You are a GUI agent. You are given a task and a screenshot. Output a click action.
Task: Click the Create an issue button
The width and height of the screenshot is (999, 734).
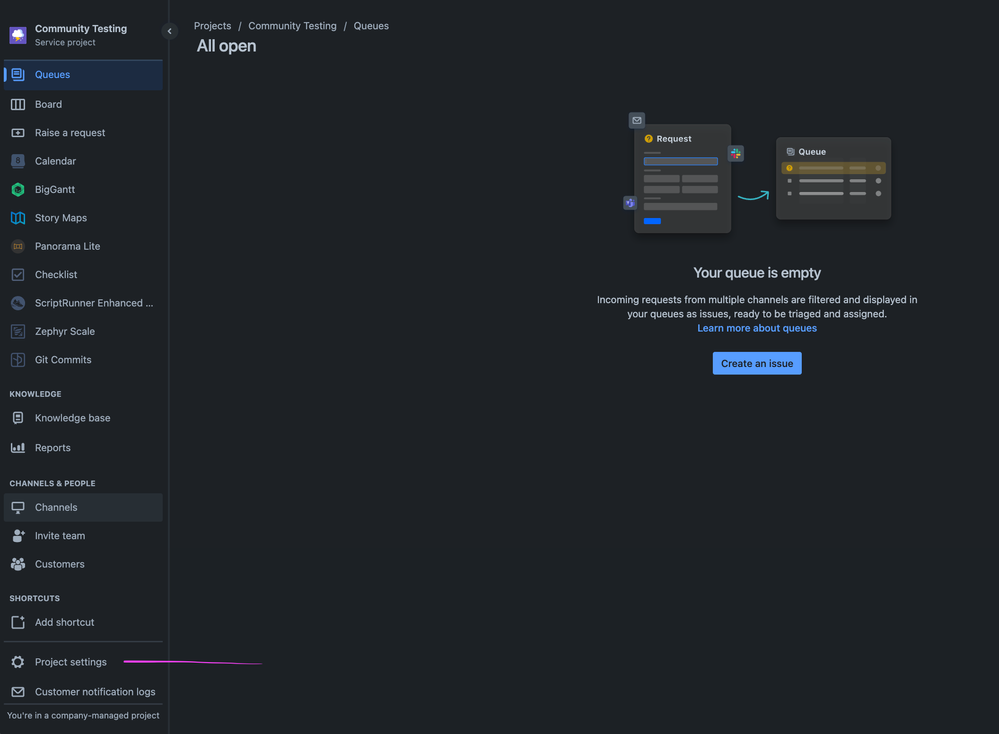coord(757,363)
